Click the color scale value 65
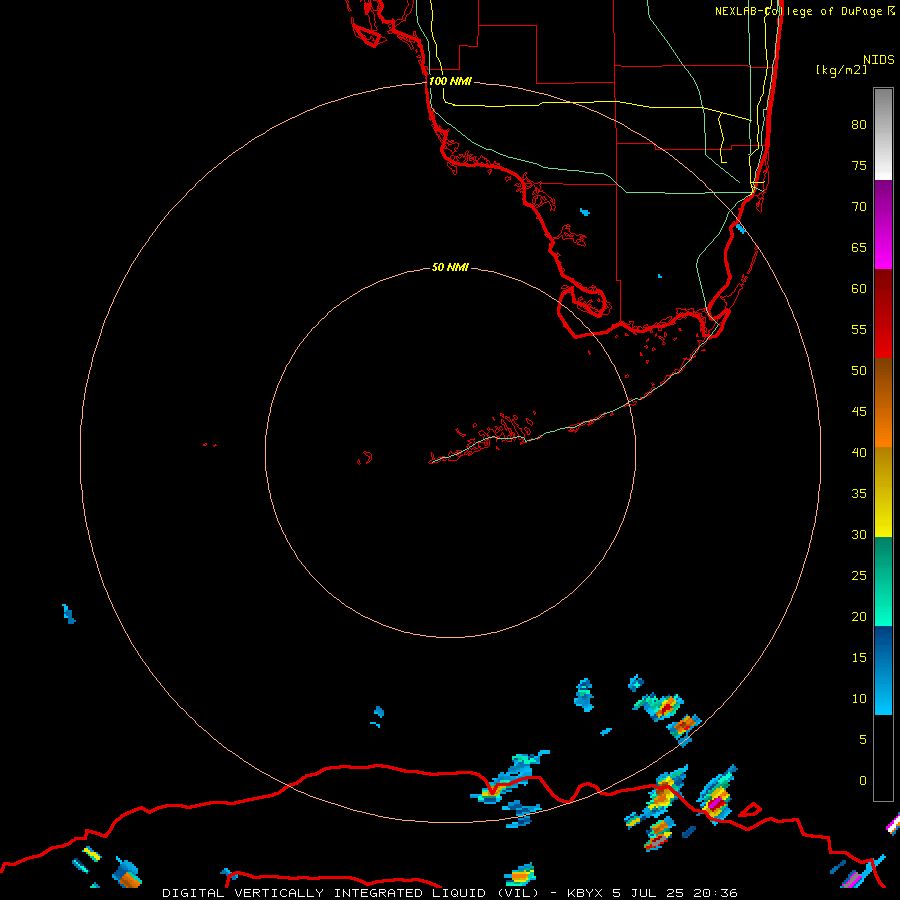Screen dimensions: 900x900 click(859, 247)
